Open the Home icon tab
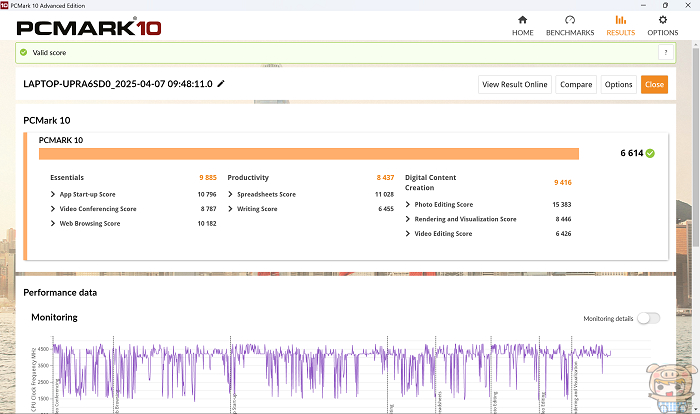This screenshot has width=700, height=414. 522,20
